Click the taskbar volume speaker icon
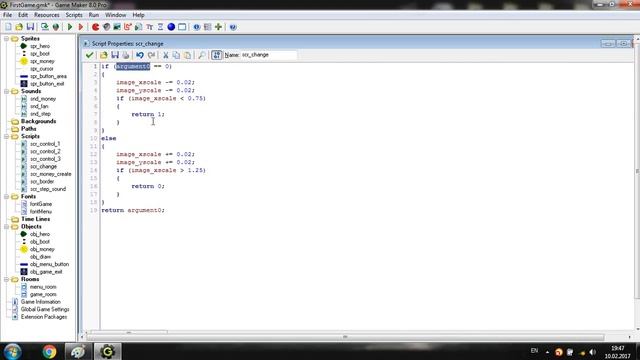Screen dimensions: 640x360 click(x=592, y=352)
